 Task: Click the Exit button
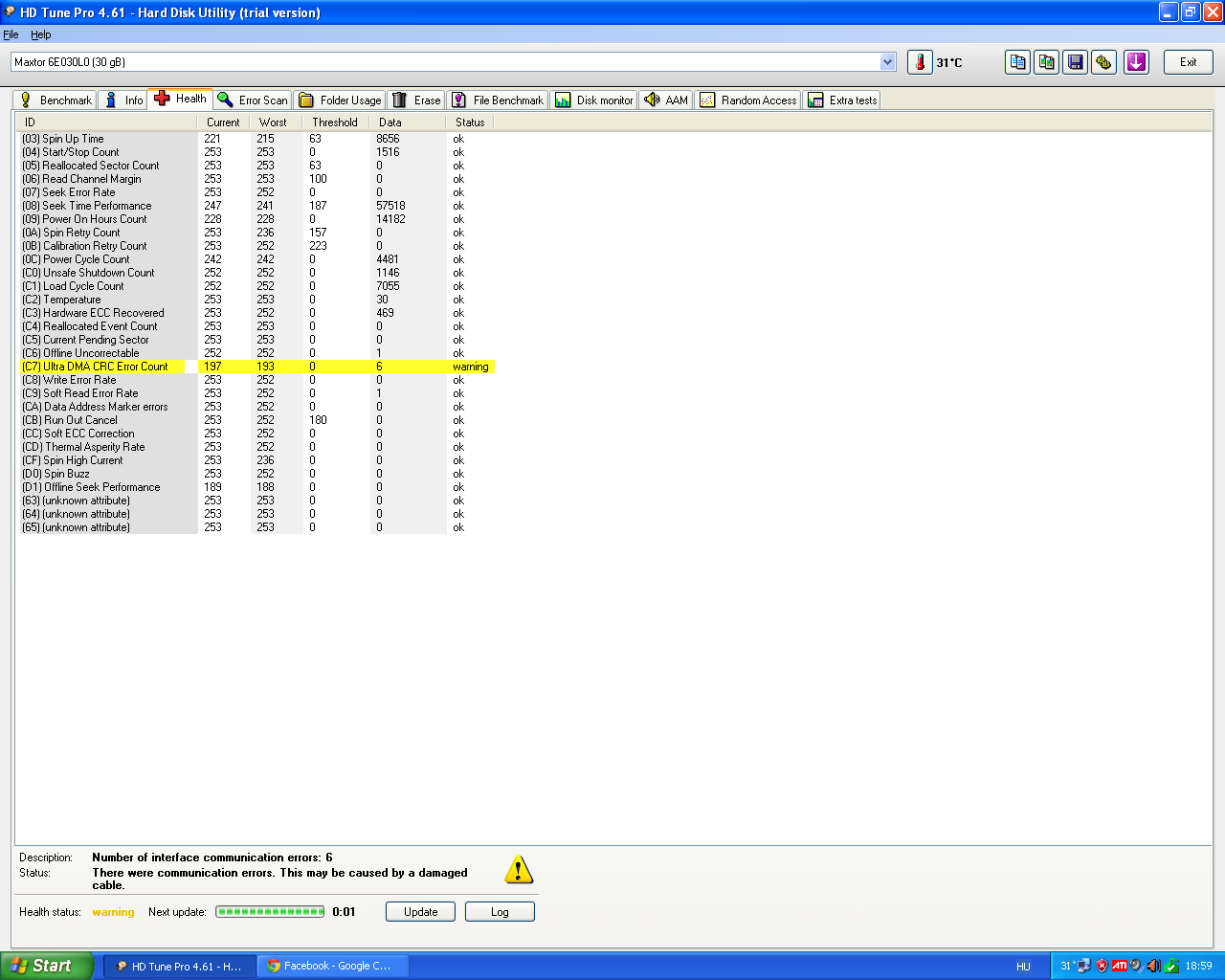[x=1188, y=62]
